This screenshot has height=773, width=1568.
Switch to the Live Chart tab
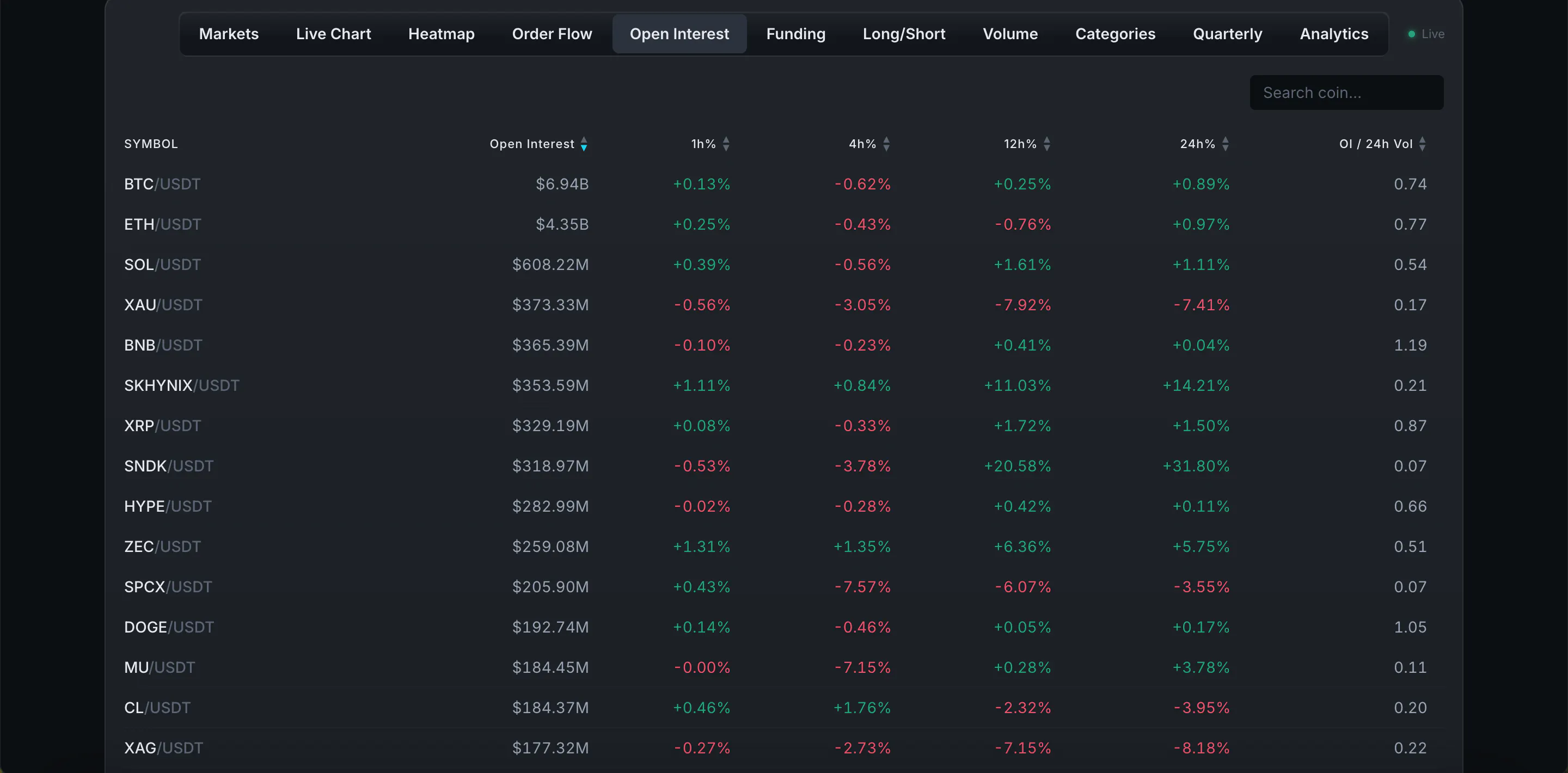coord(334,34)
